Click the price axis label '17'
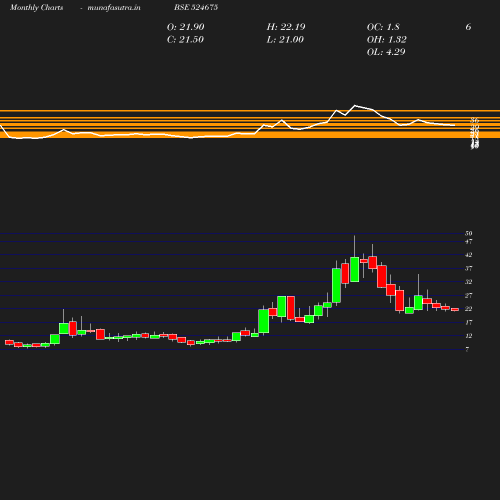This screenshot has height=500, width=500. tap(468, 322)
